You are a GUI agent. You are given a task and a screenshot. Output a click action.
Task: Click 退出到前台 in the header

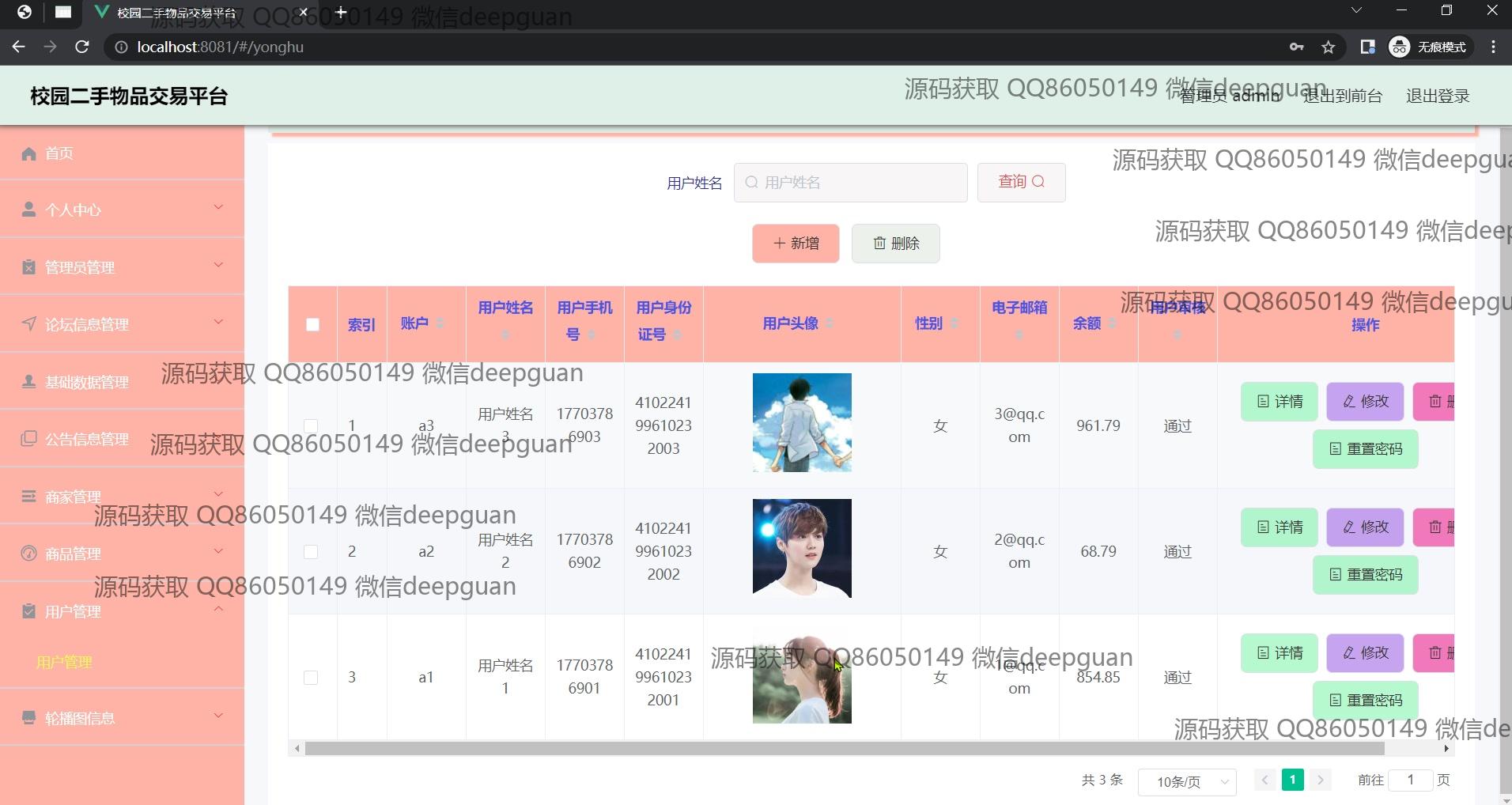click(1343, 96)
